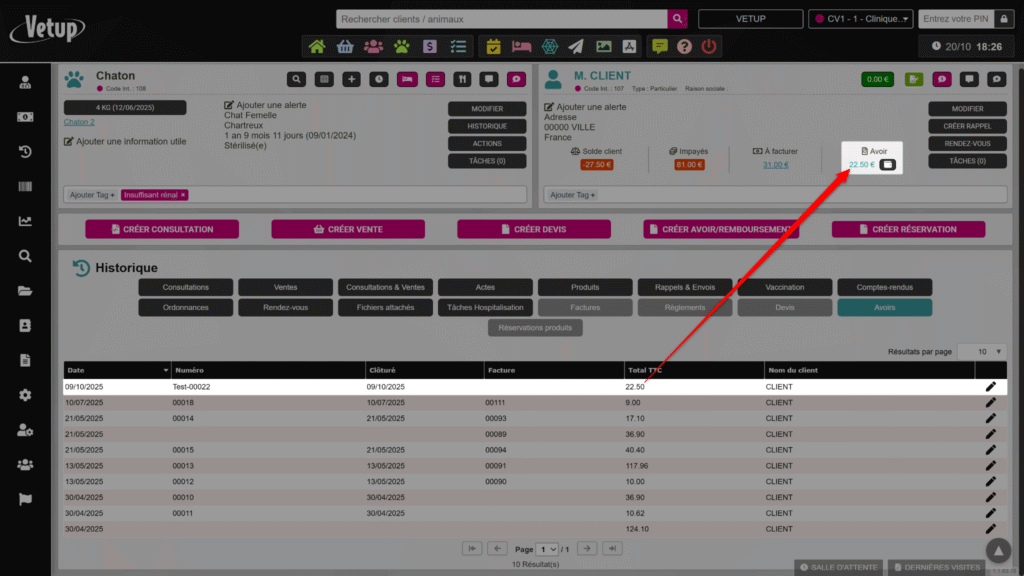Remove the Insuffisant rénal tag

click(x=183, y=195)
